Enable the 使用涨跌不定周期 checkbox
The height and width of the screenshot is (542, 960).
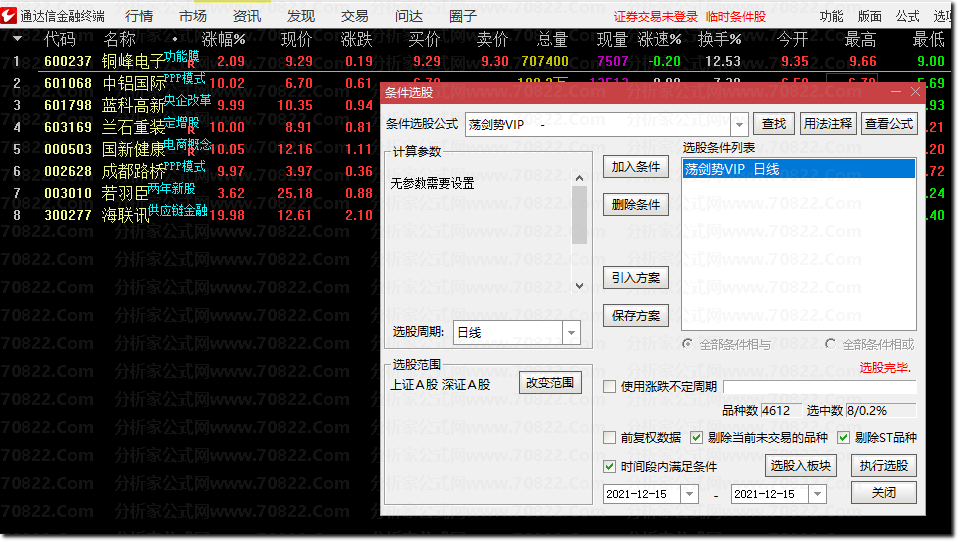click(609, 386)
